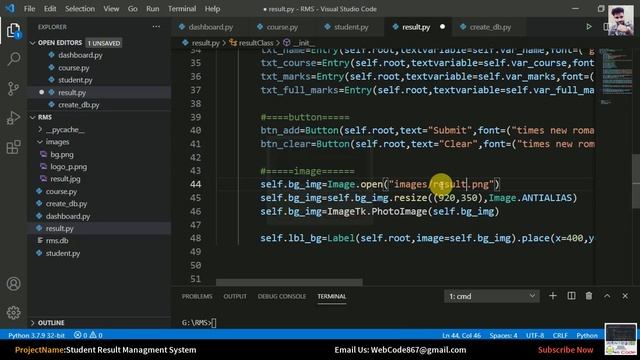640x360 pixels.
Task: Open the Source Control view
Action: click(x=13, y=89)
